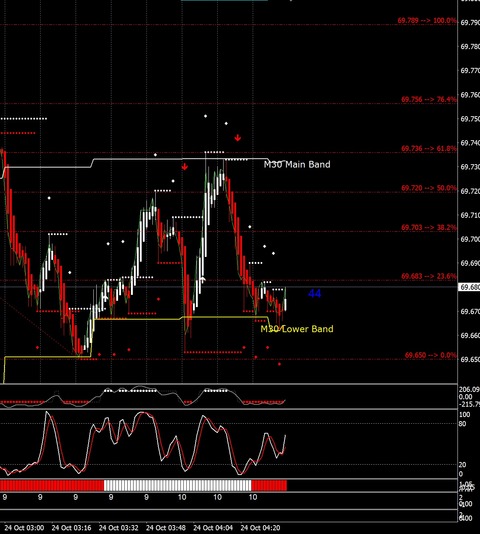
Task: Select the red down arrow beside "61.8%" level
Action: tap(237, 138)
